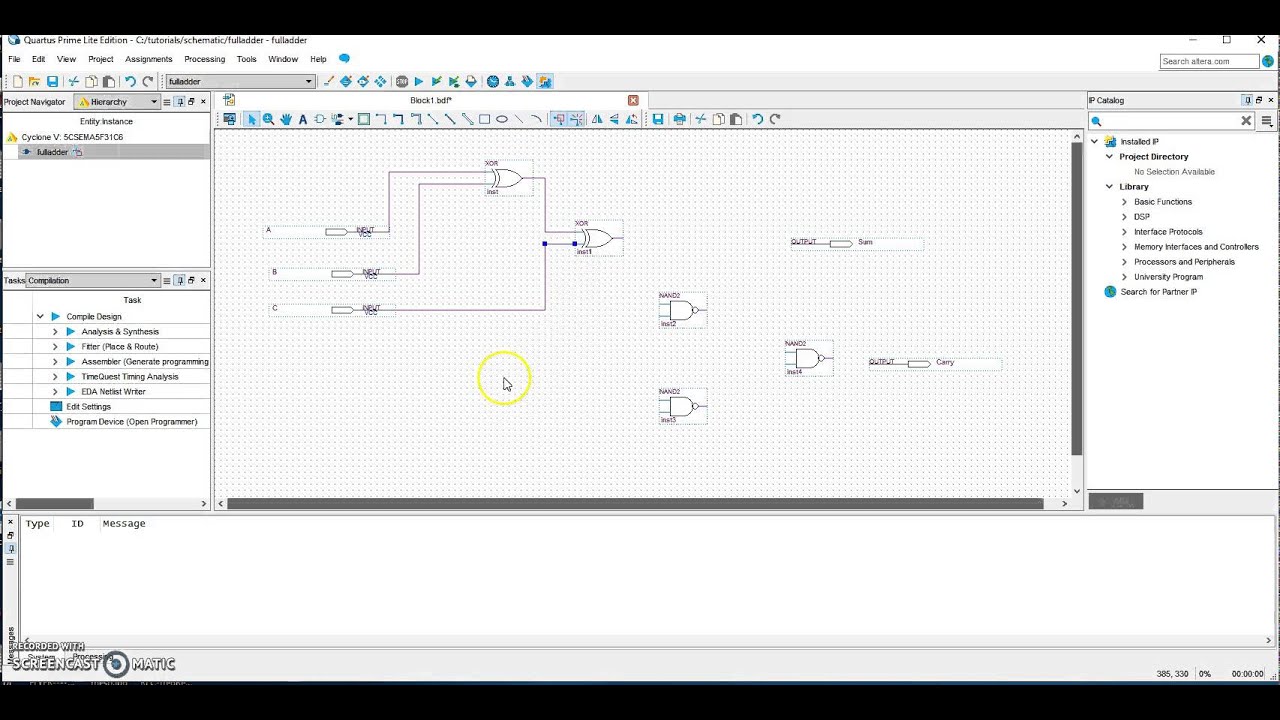Toggle pin on IP Catalog panel
Viewport: 1280px width, 720px height.
tap(1247, 100)
